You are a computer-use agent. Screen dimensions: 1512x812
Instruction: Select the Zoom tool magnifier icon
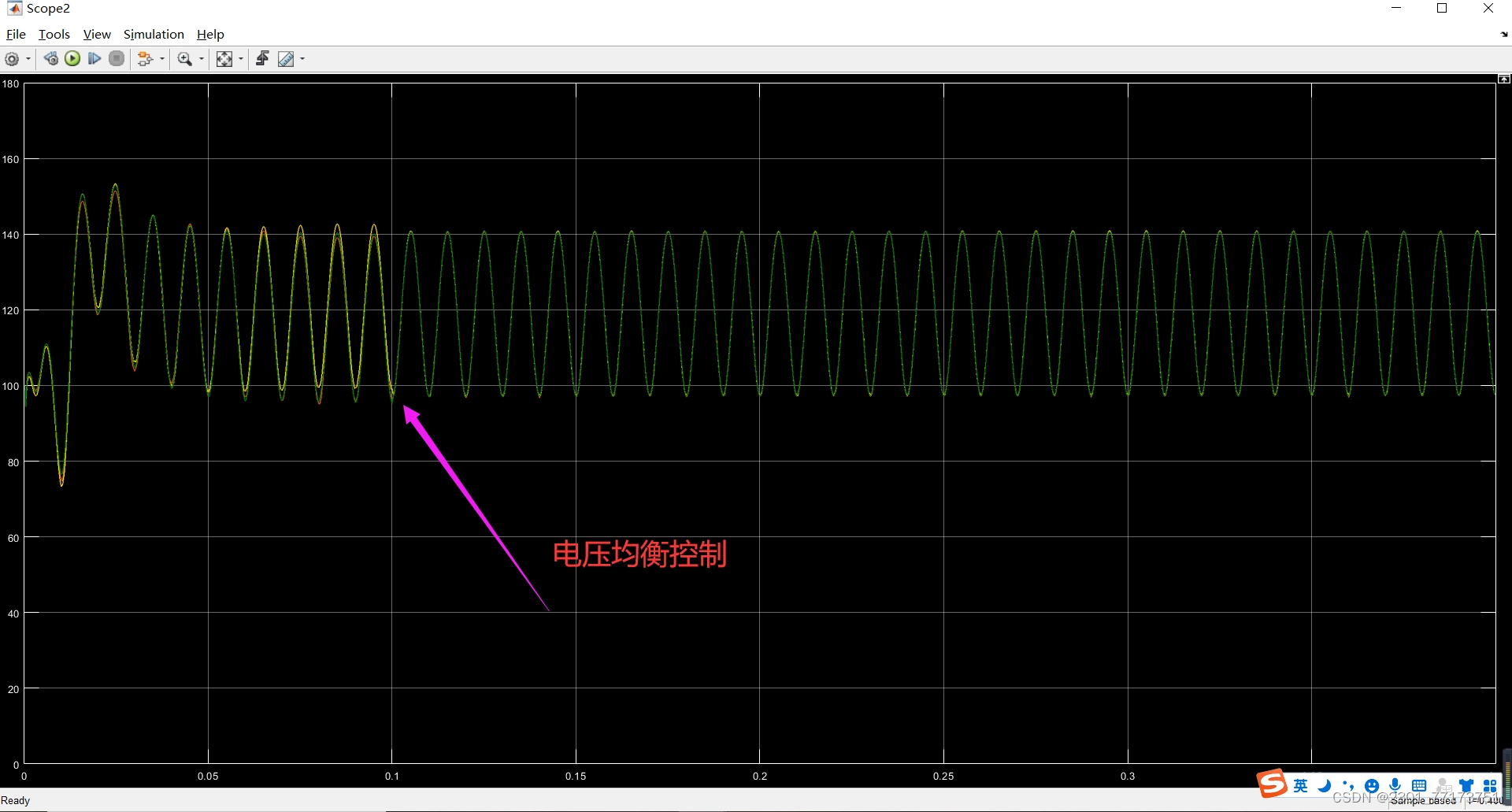point(185,59)
